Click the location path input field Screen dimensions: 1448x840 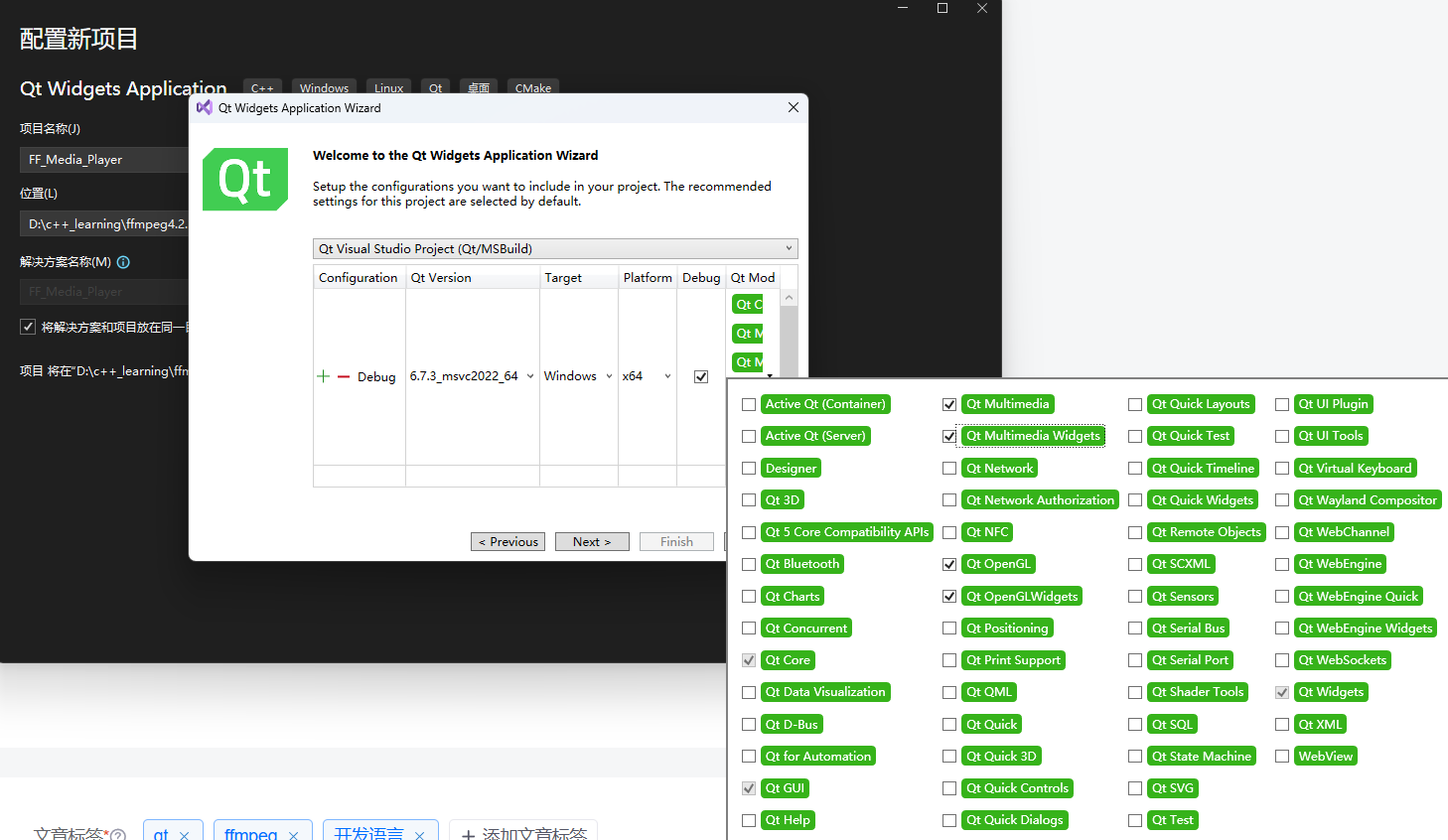tap(104, 223)
